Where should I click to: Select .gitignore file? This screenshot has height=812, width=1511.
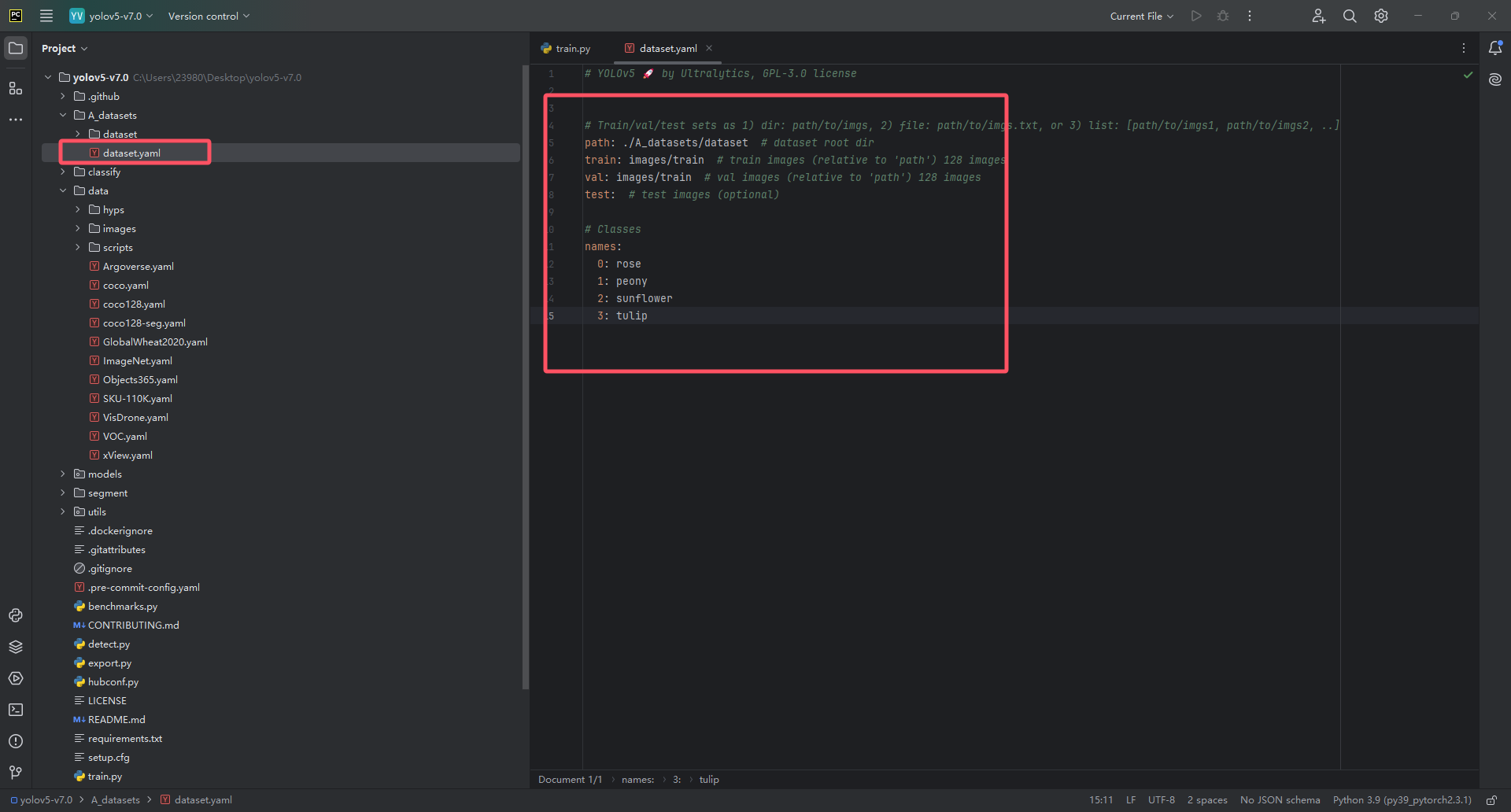tap(110, 568)
